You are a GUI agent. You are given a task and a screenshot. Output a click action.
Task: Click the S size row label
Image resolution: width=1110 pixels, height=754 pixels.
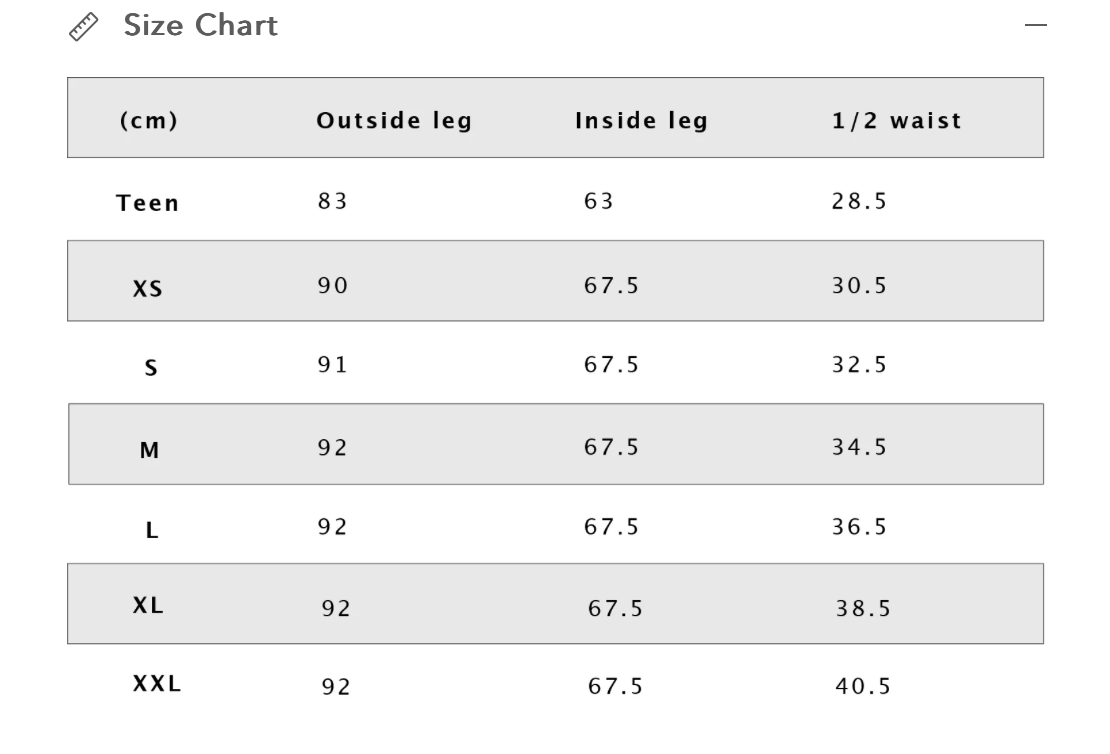point(151,368)
